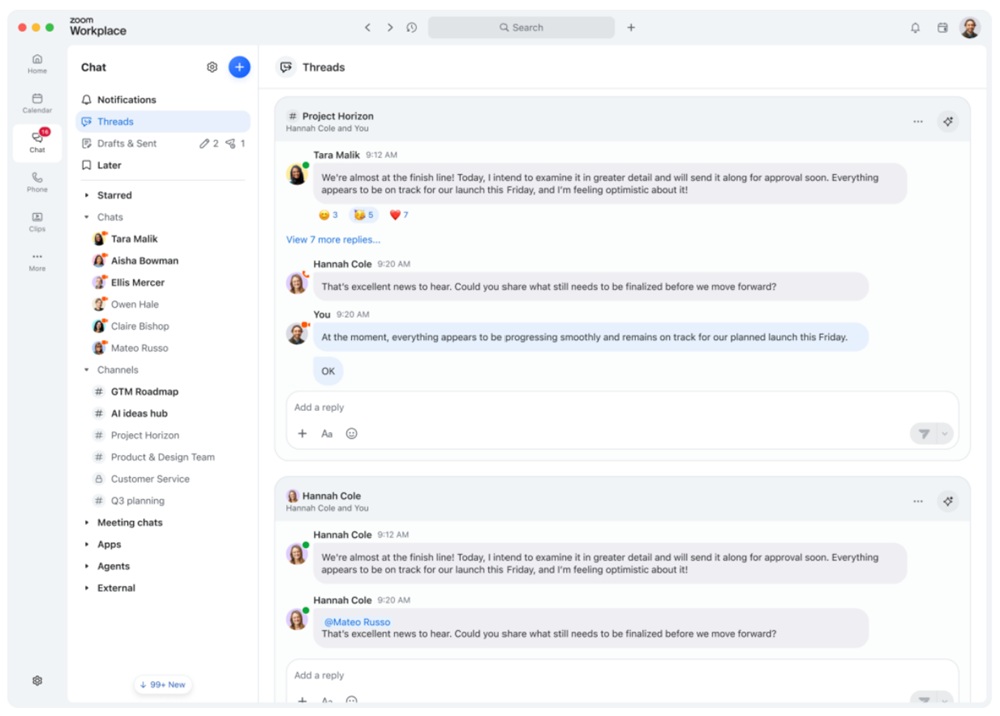Viewport: 1000px width, 716px height.
Task: Open AI companion for Project Horizon thread
Action: pyautogui.click(x=948, y=121)
